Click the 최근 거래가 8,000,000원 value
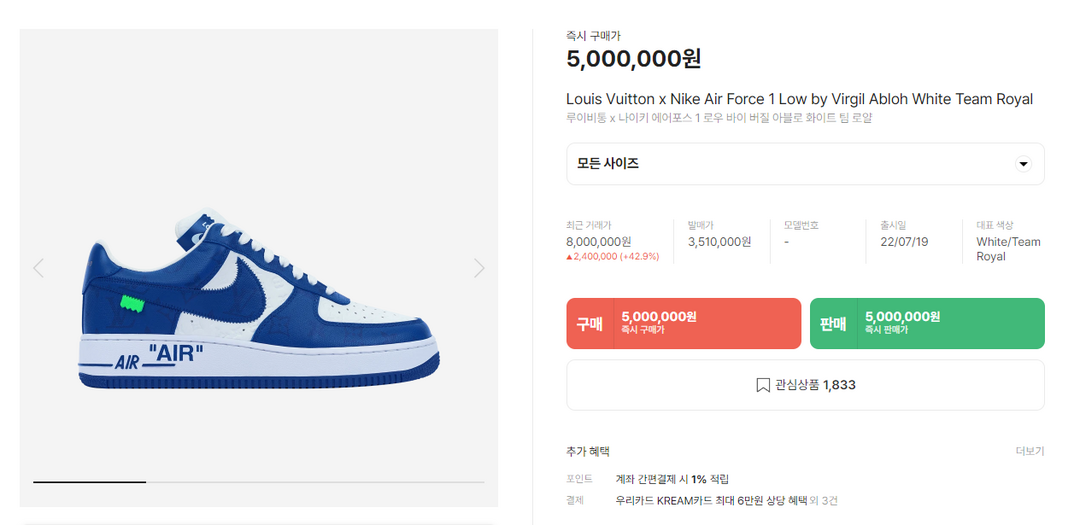The height and width of the screenshot is (525, 1080). (598, 242)
